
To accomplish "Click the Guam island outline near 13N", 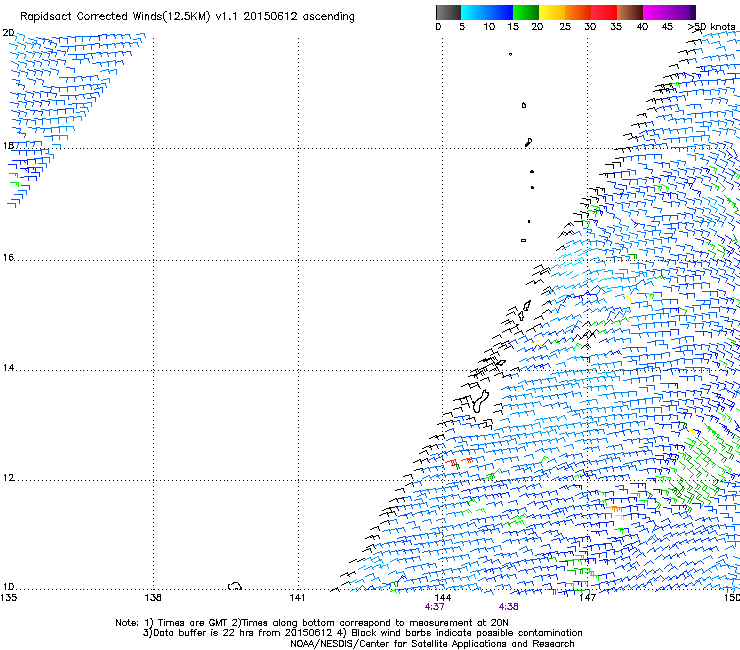I will (480, 401).
